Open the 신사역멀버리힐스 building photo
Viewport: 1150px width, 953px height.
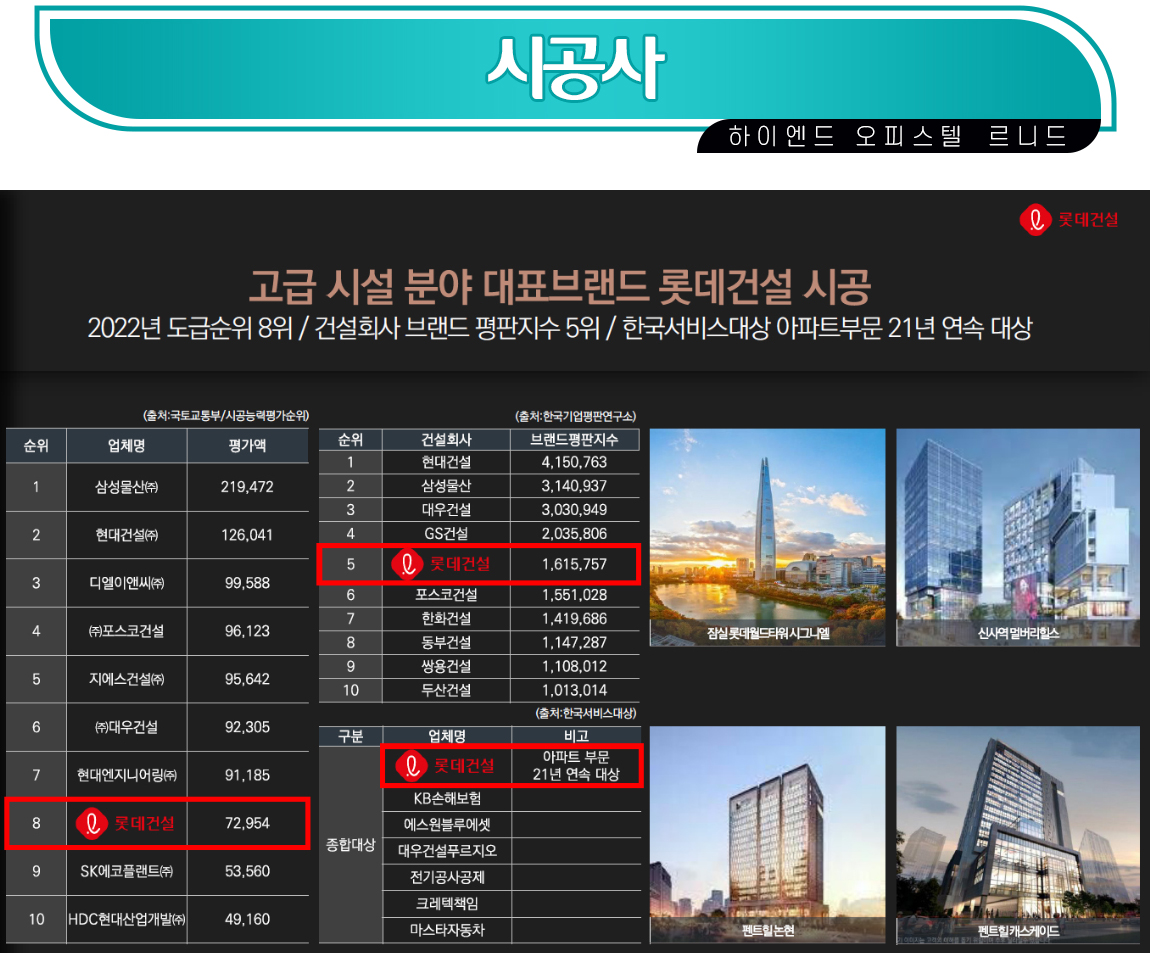(x=1018, y=538)
